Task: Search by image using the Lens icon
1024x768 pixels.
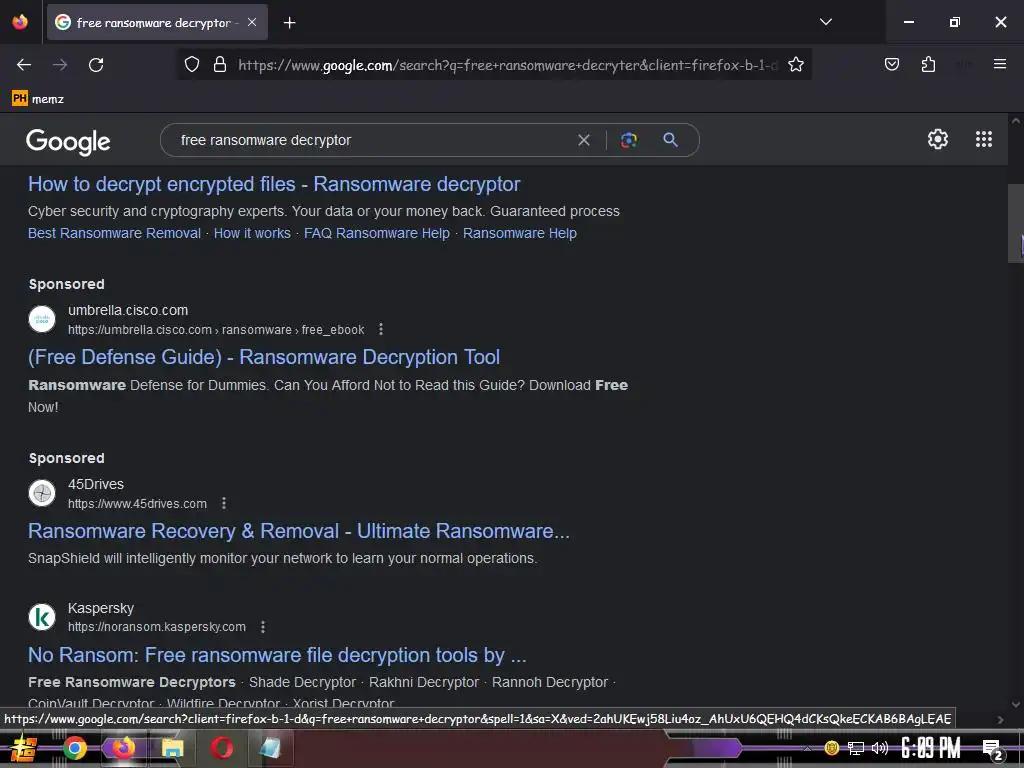Action: coord(628,140)
